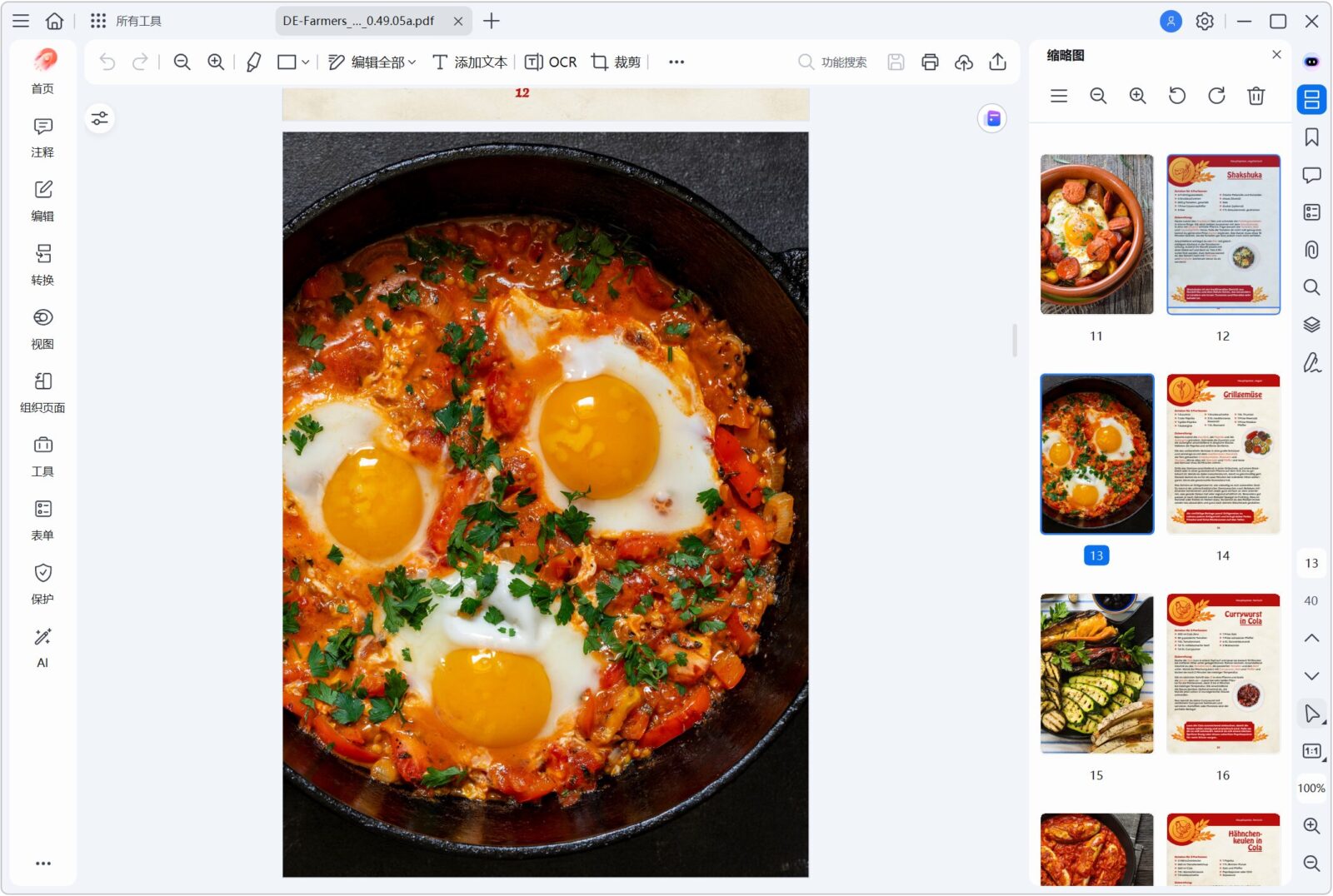Screen dimensions: 1333x896
Task: Open settings gear in title bar
Action: [1205, 21]
